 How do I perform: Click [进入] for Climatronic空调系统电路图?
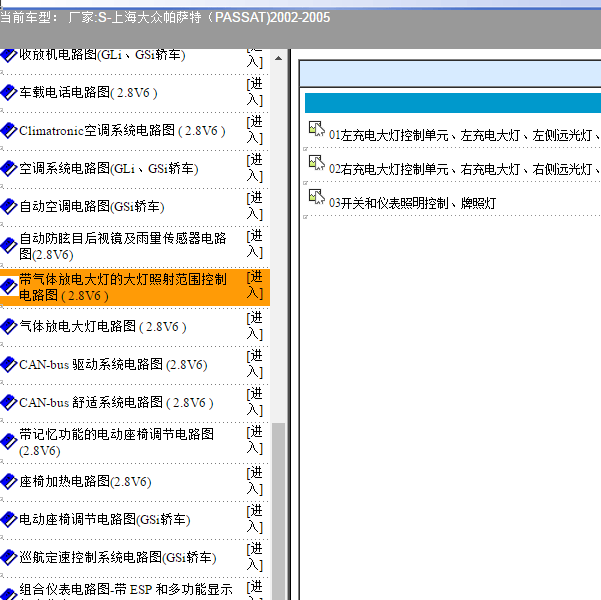(x=255, y=130)
